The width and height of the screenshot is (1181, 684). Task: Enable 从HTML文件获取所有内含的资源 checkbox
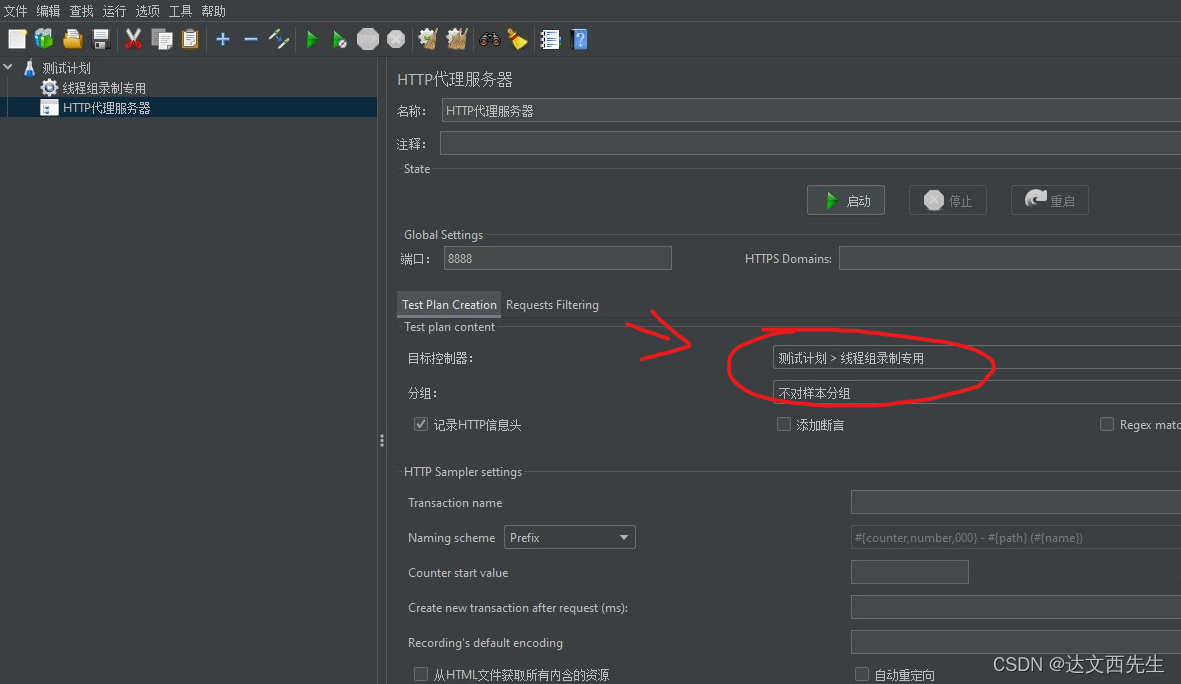[421, 674]
